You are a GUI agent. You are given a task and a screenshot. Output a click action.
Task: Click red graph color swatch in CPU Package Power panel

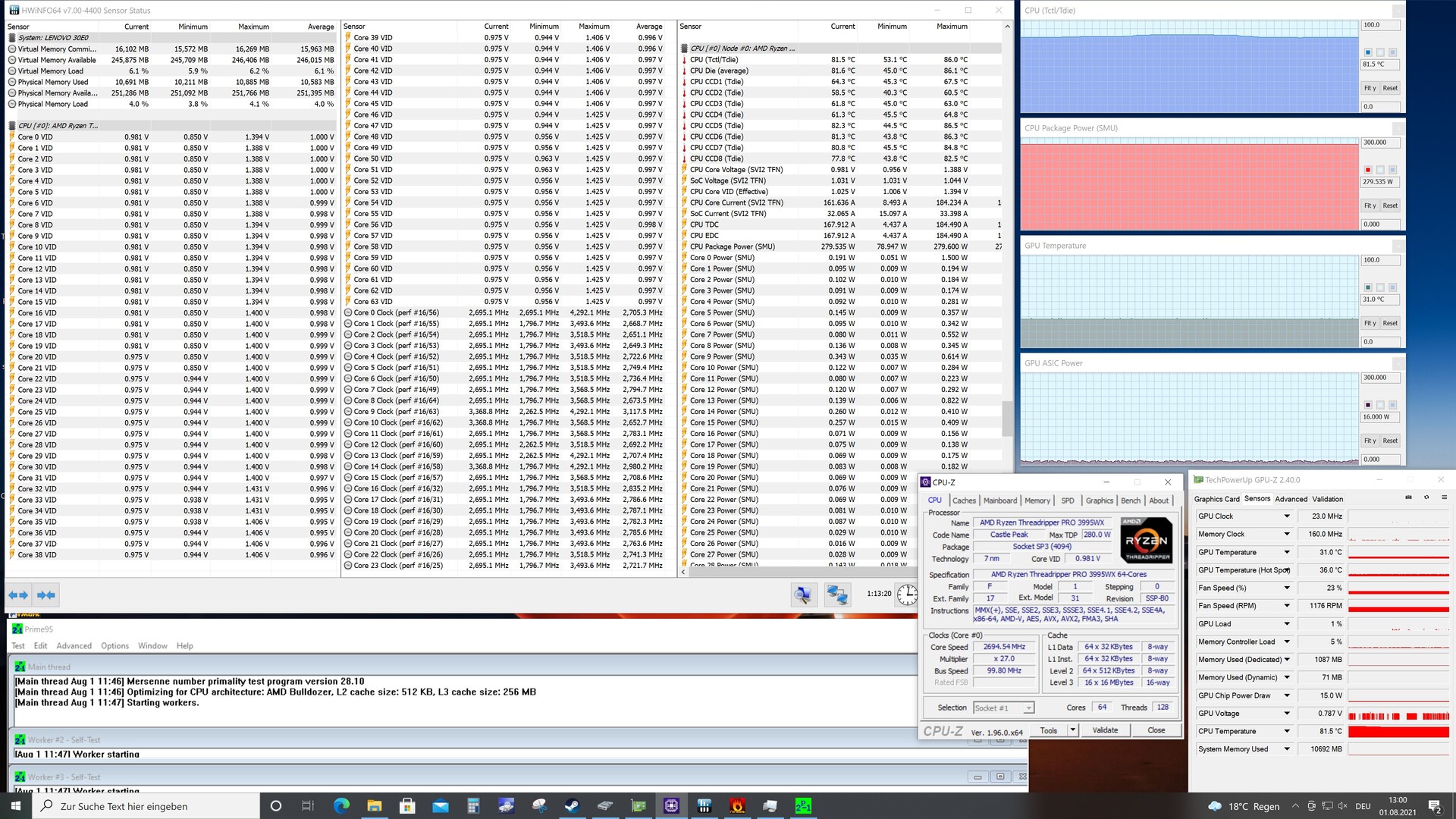[1368, 170]
